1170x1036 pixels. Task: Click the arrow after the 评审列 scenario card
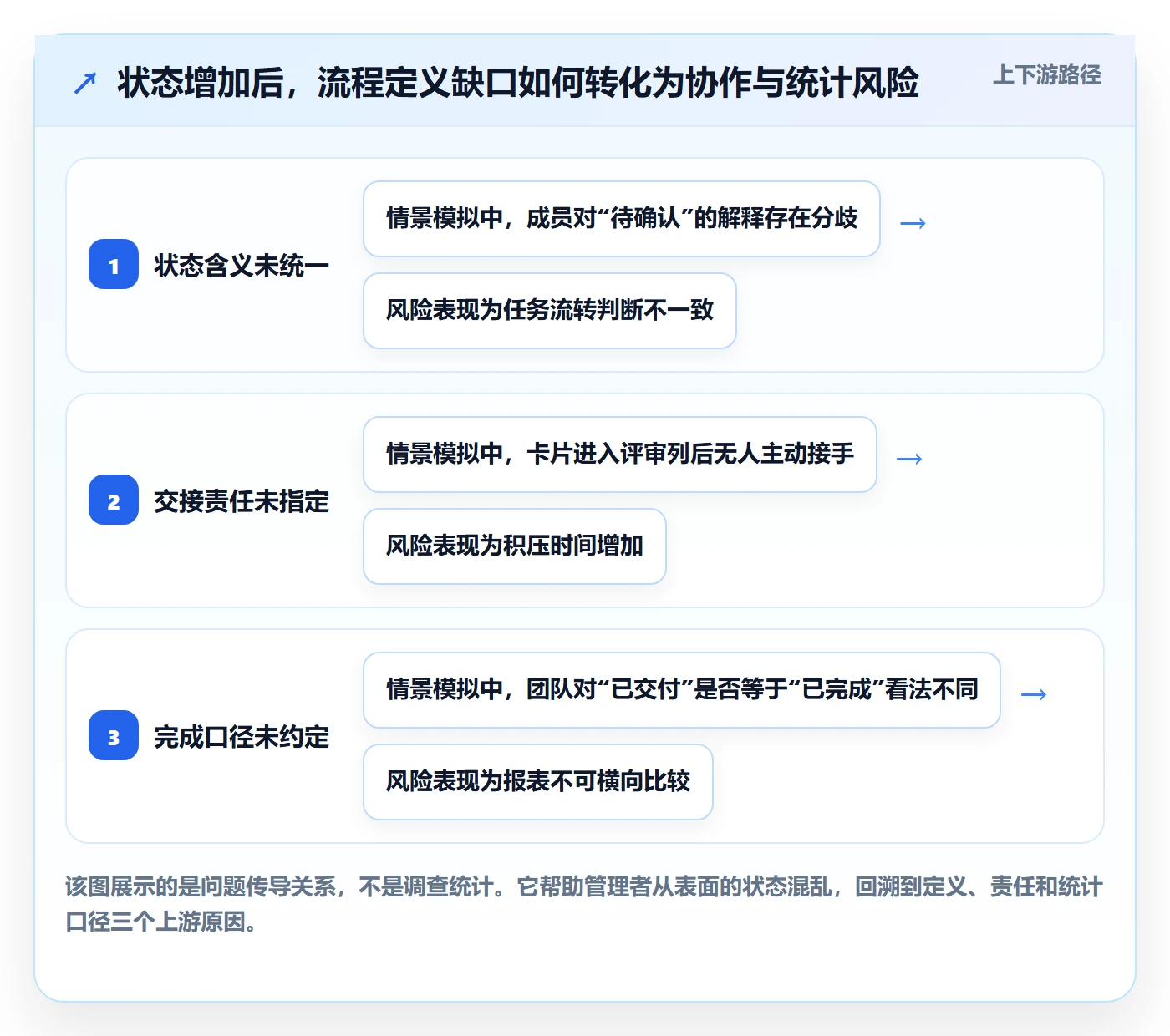click(909, 459)
